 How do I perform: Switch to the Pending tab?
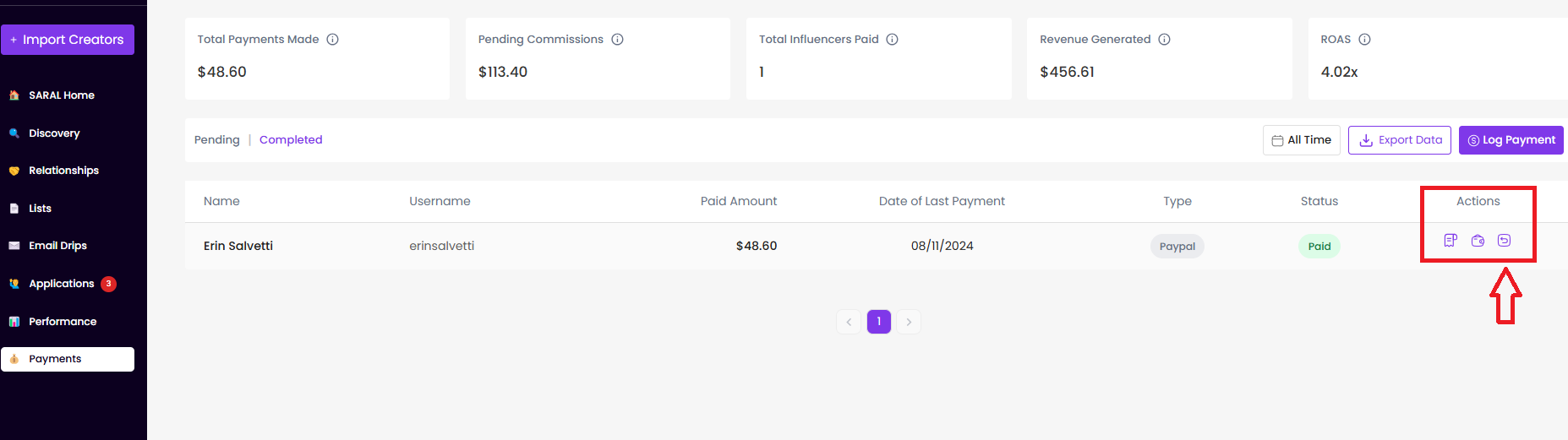tap(217, 140)
